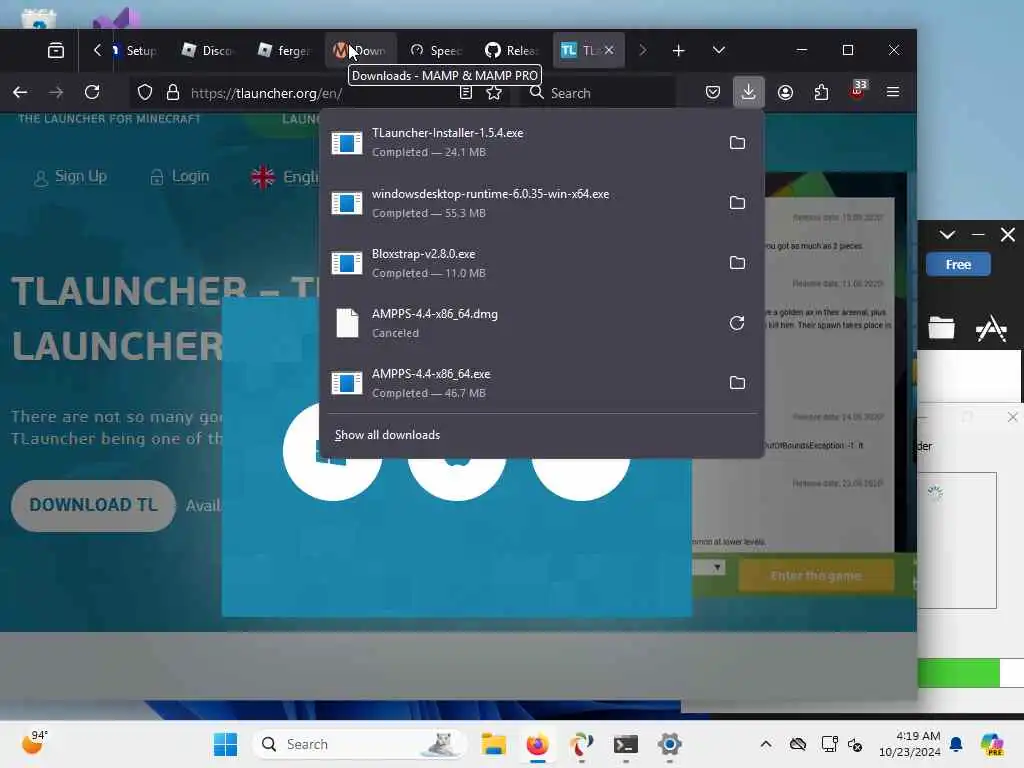Viewport: 1024px width, 768px height.
Task: Switch to the ferger tab
Action: 284,50
